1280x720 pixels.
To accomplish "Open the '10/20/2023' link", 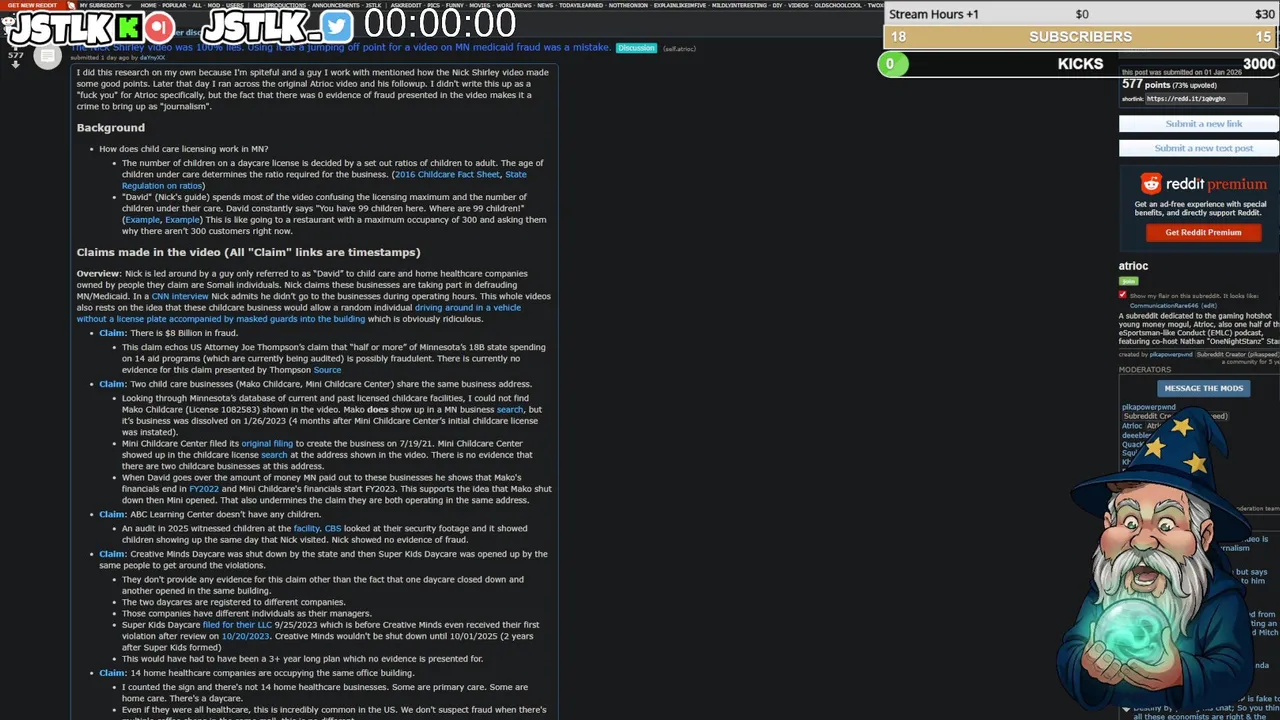I will point(245,636).
